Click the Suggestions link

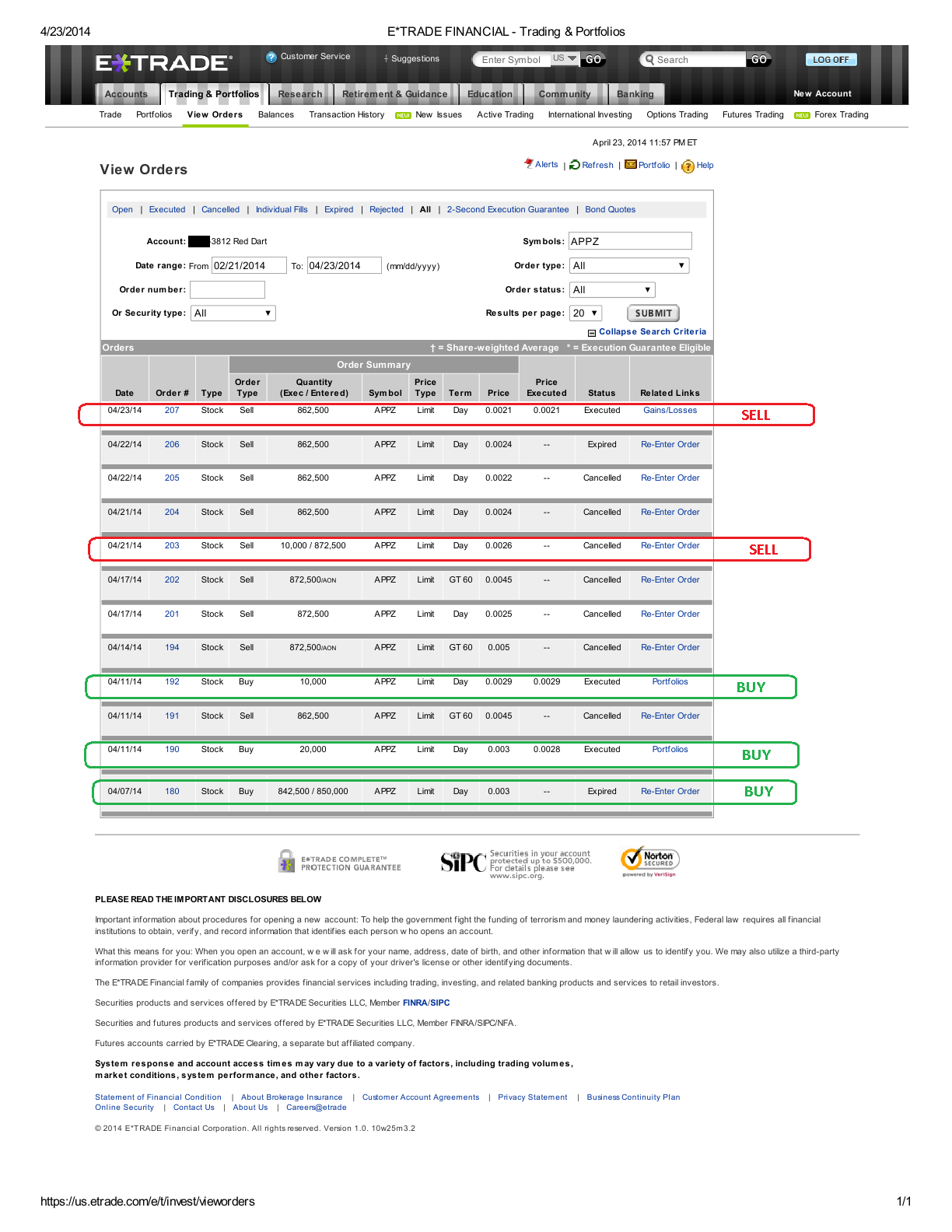coord(415,59)
